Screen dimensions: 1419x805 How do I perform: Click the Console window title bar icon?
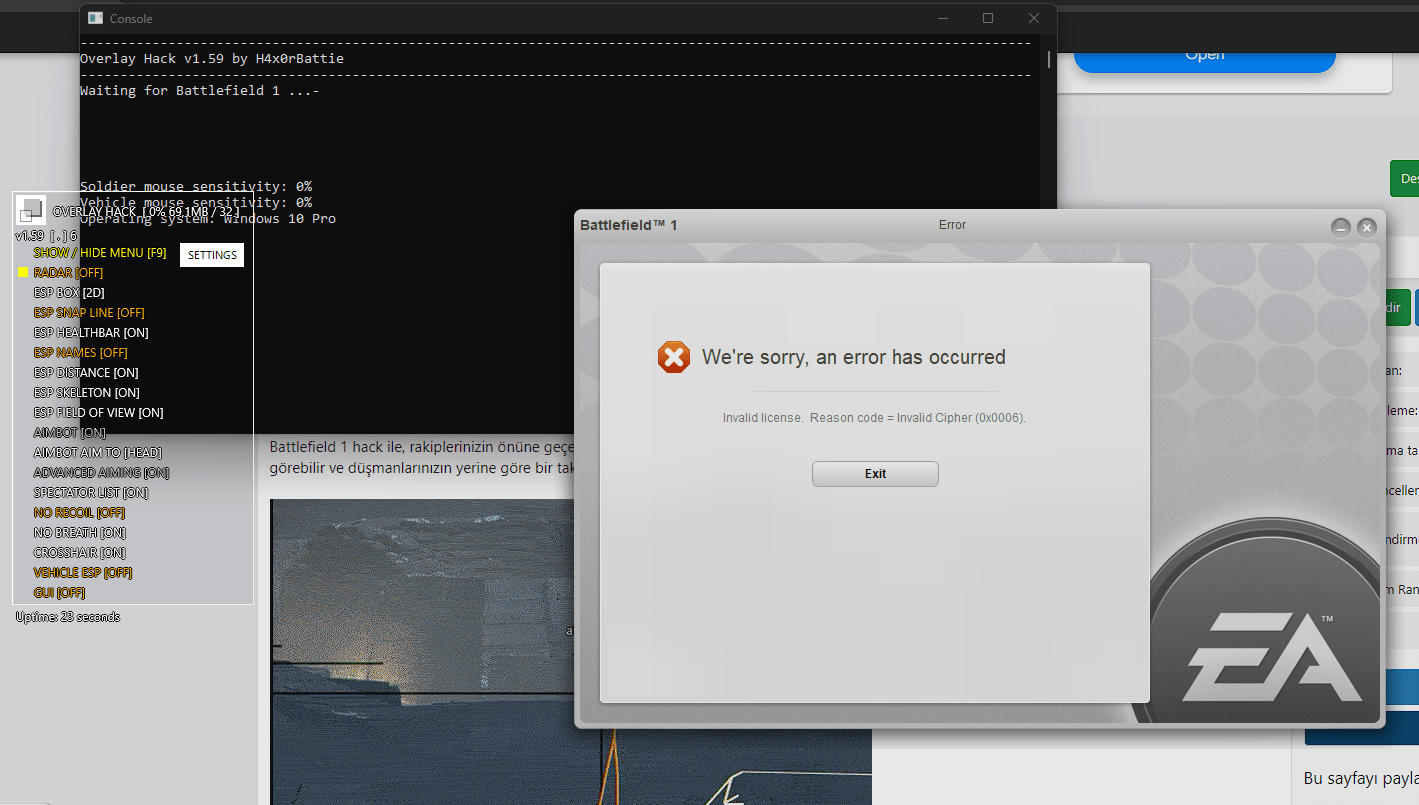coord(96,18)
